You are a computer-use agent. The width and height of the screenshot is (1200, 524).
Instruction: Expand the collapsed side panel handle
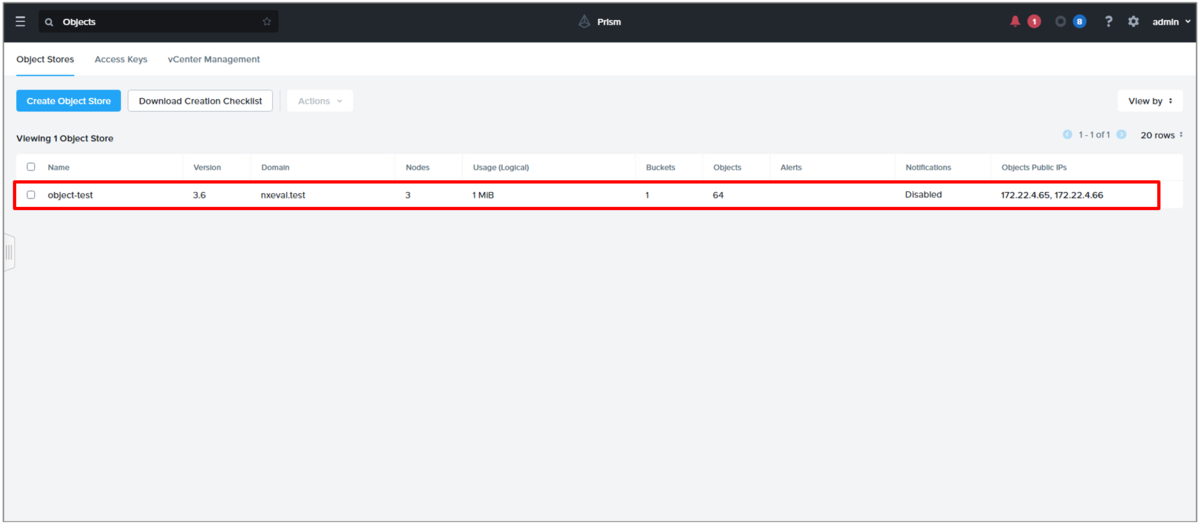[x=9, y=252]
